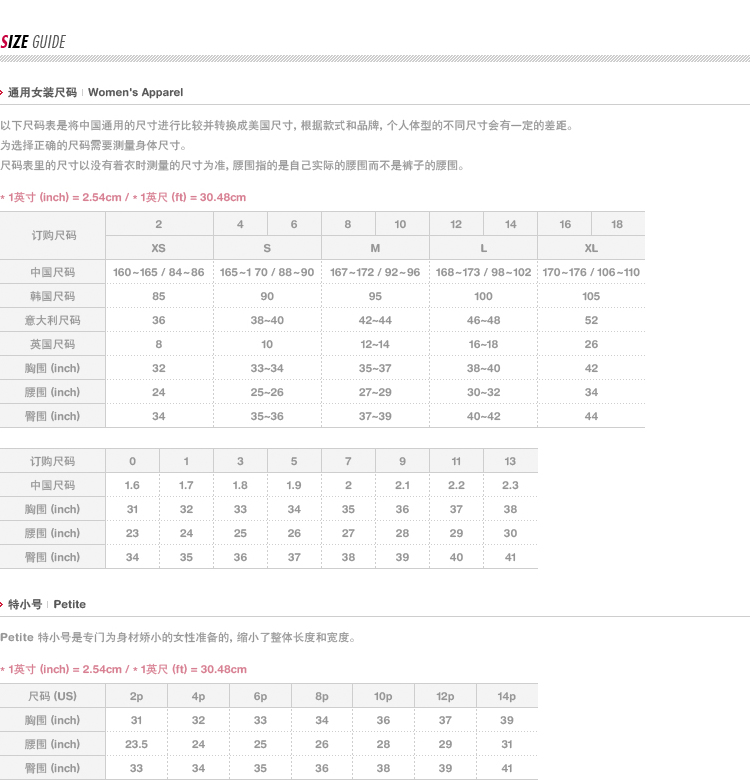Click the 尺码 (US) header in Petite table
Image resolution: width=750 pixels, height=780 pixels.
coord(52,696)
